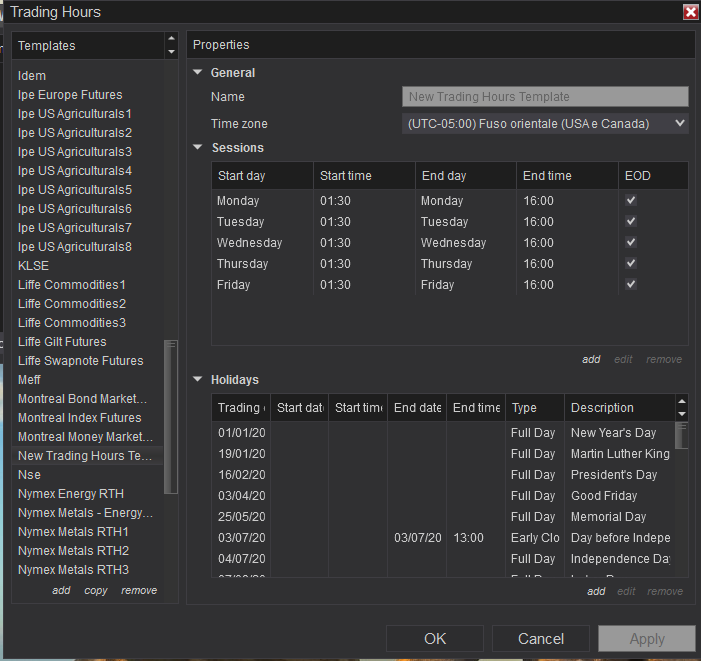Click add link under Holidays table
The image size is (701, 661).
[596, 591]
